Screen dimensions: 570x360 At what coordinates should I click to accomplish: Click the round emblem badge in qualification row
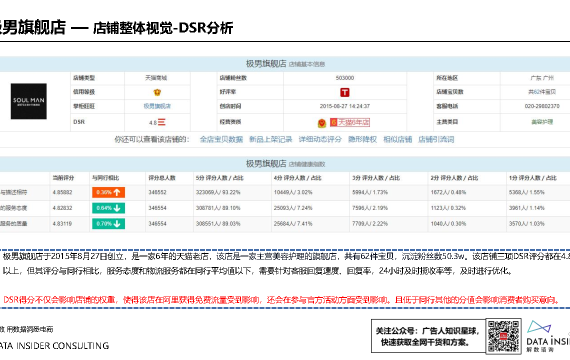(322, 123)
